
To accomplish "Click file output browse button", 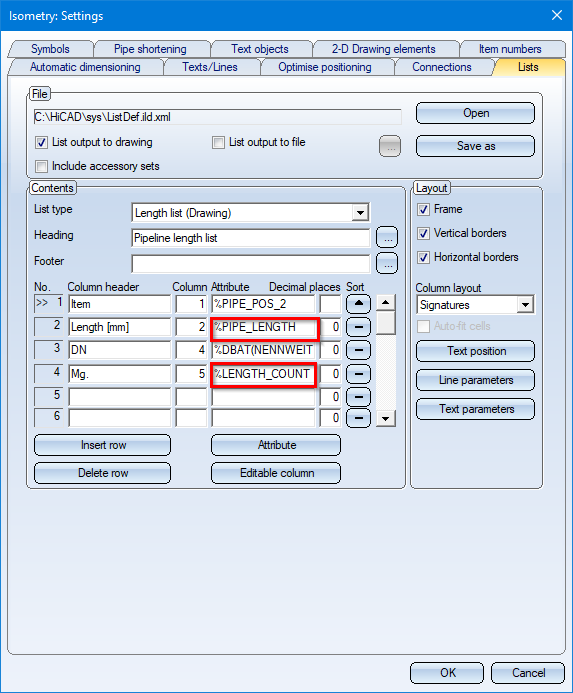I will [x=390, y=146].
